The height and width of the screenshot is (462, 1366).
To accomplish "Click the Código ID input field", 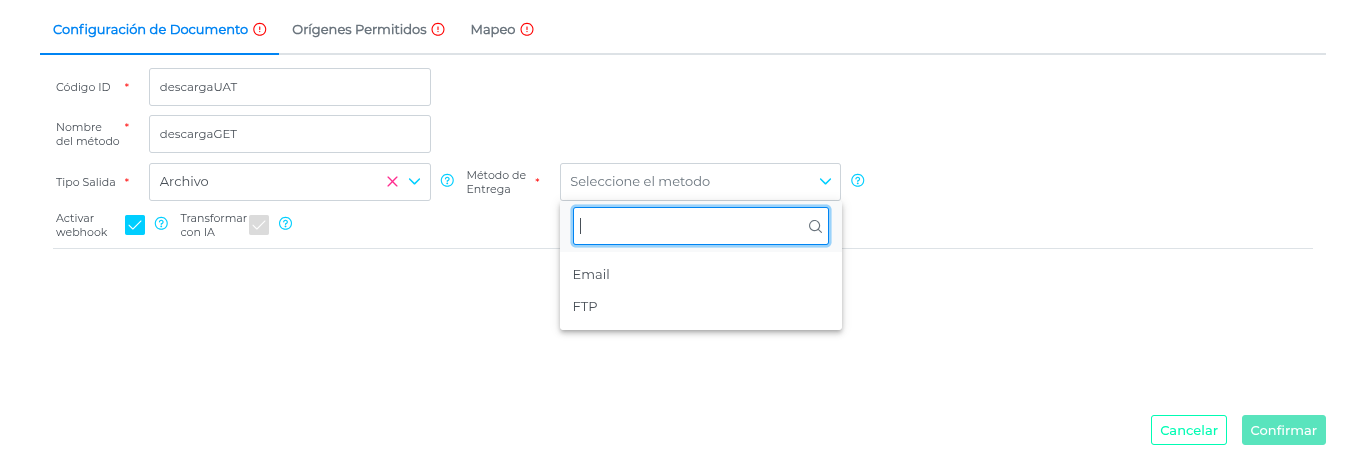I will point(289,87).
